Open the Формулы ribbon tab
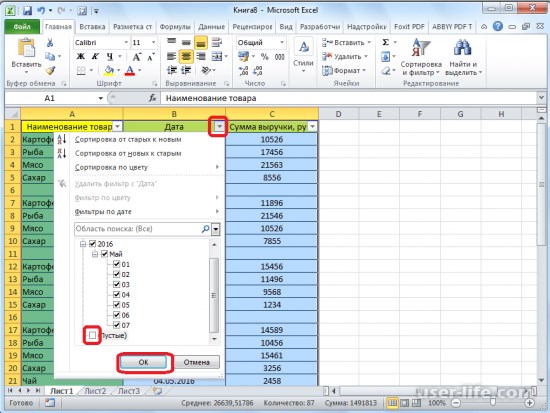The width and height of the screenshot is (550, 413). pyautogui.click(x=175, y=27)
